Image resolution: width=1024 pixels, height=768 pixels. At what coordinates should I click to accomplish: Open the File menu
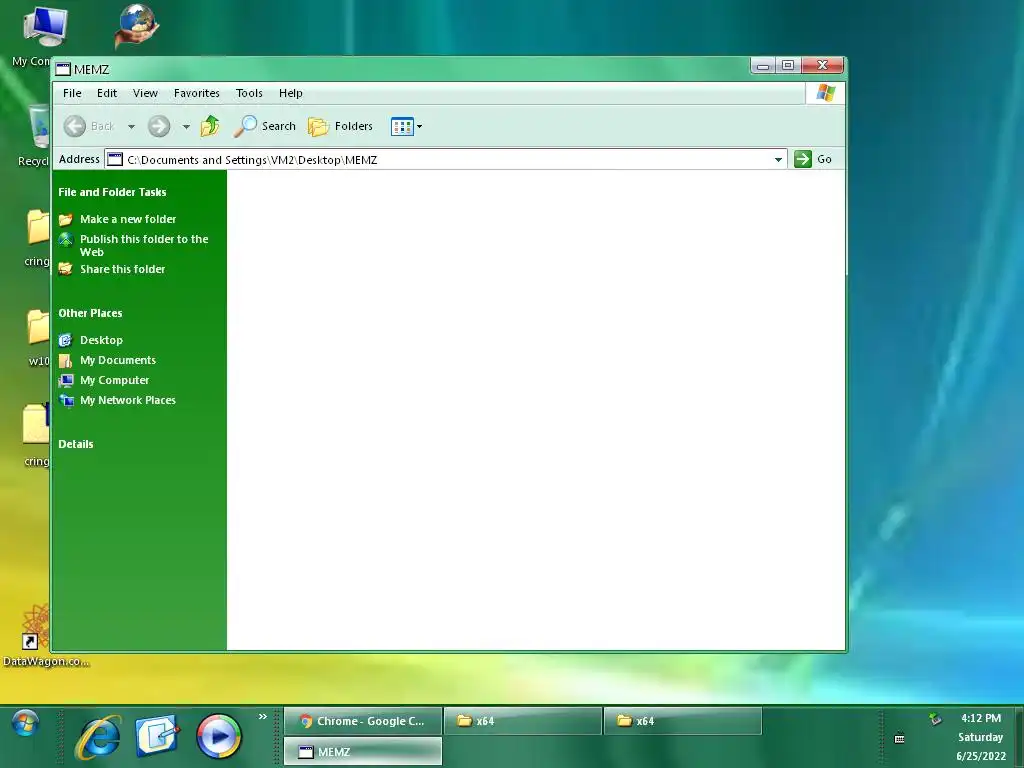click(72, 93)
